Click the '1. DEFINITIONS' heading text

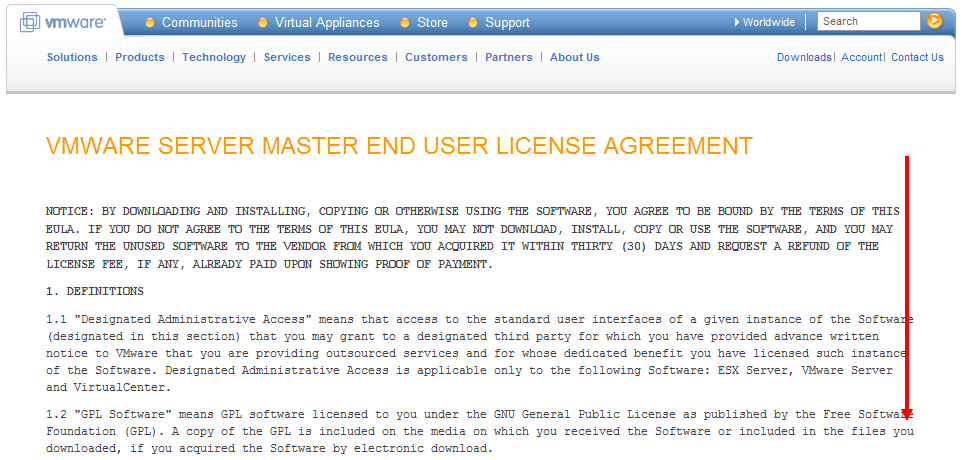95,291
